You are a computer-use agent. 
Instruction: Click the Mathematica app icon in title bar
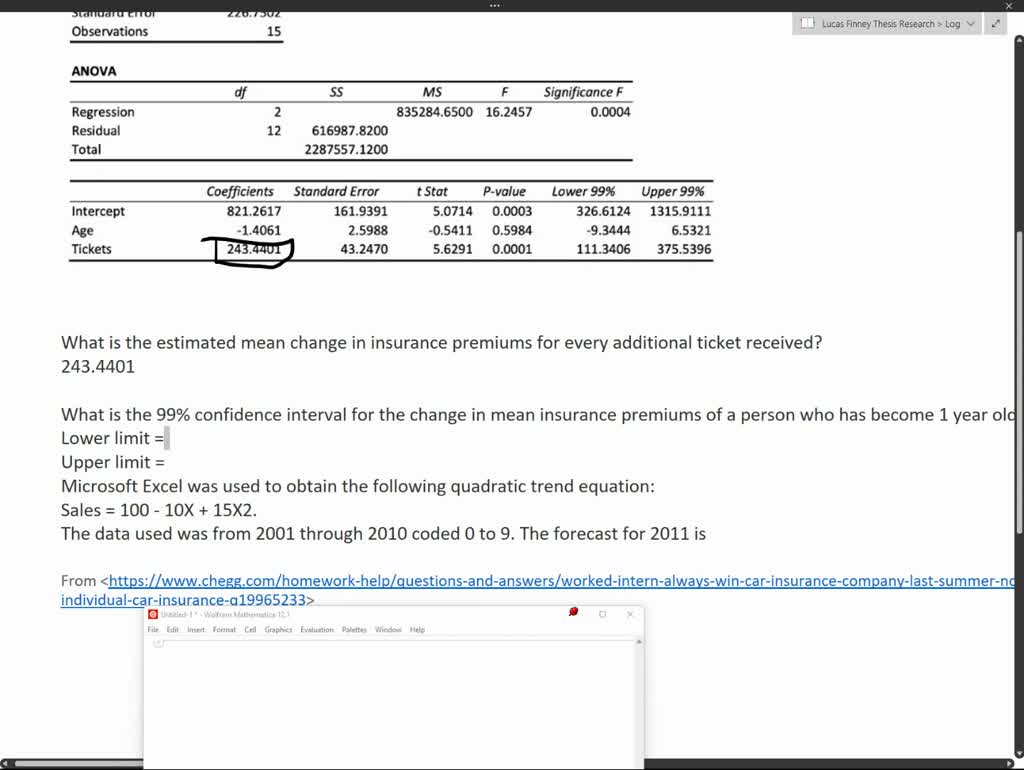pos(153,614)
